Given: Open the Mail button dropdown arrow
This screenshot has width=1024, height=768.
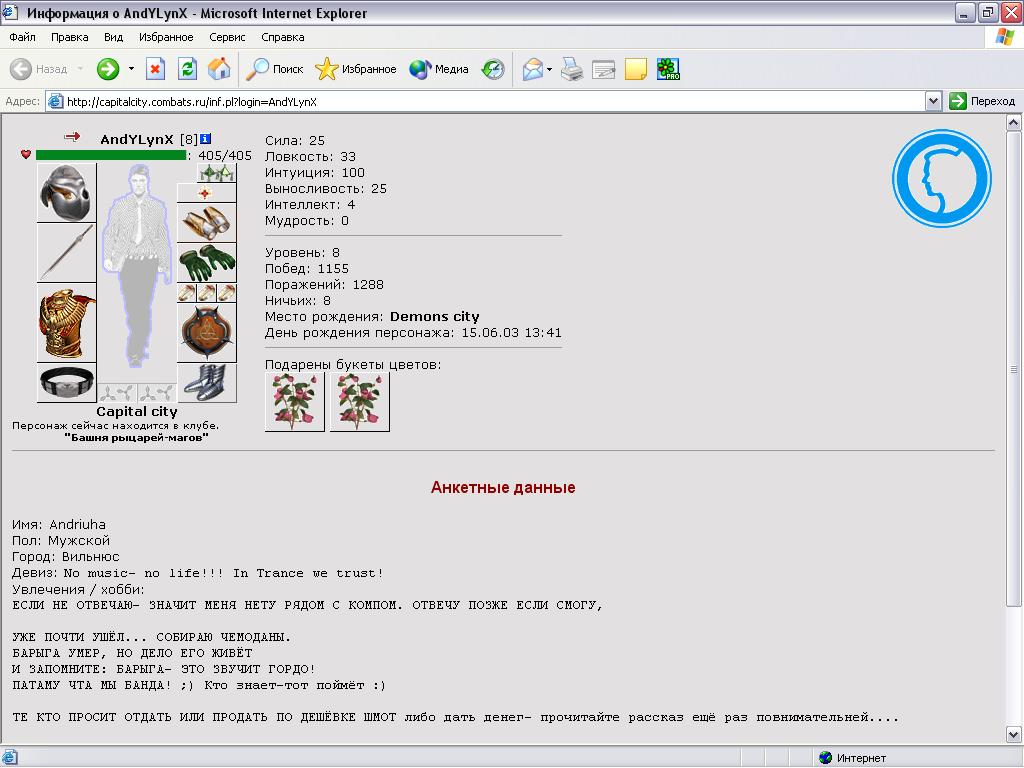Looking at the screenshot, I should [x=549, y=69].
